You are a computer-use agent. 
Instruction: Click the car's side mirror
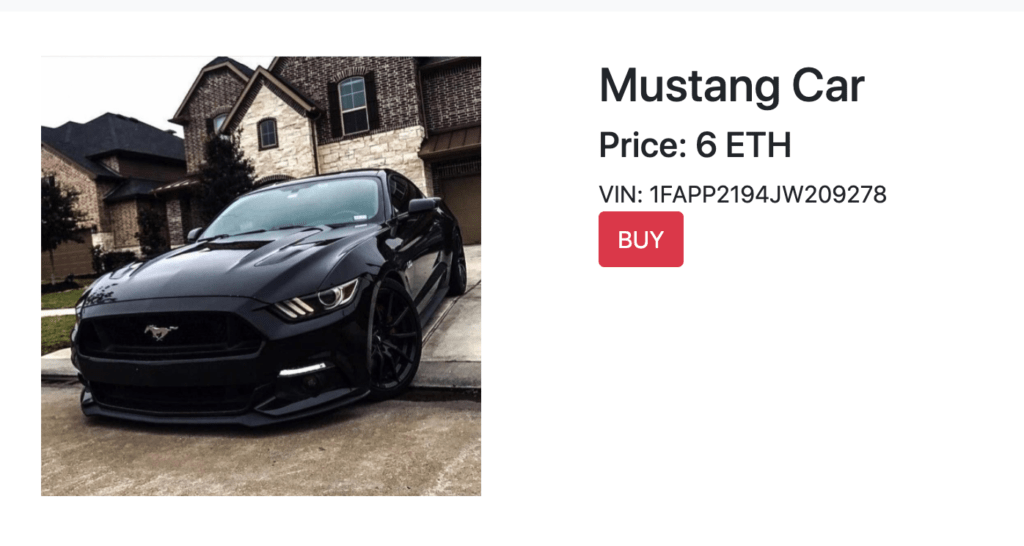(x=423, y=206)
